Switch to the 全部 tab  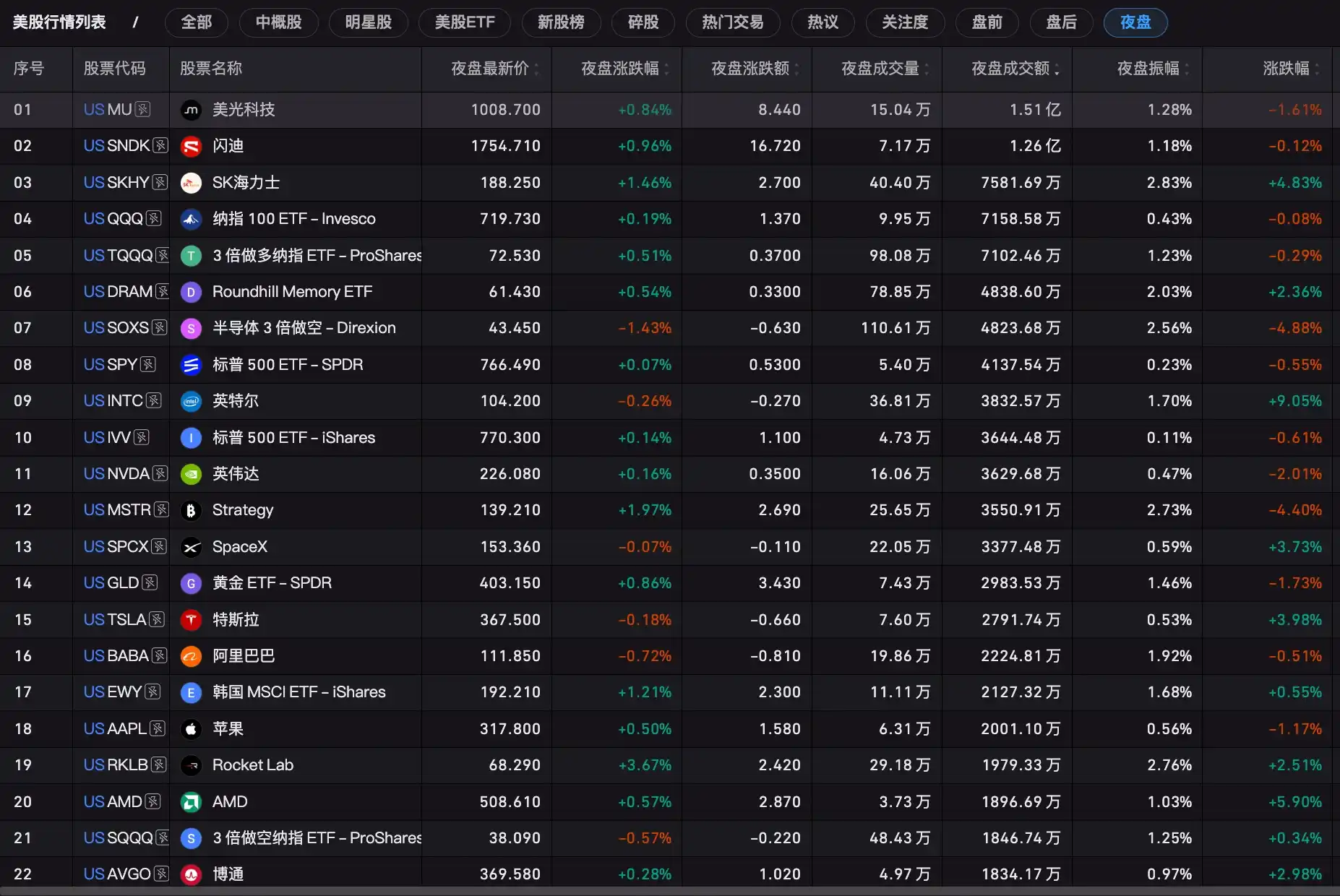197,22
